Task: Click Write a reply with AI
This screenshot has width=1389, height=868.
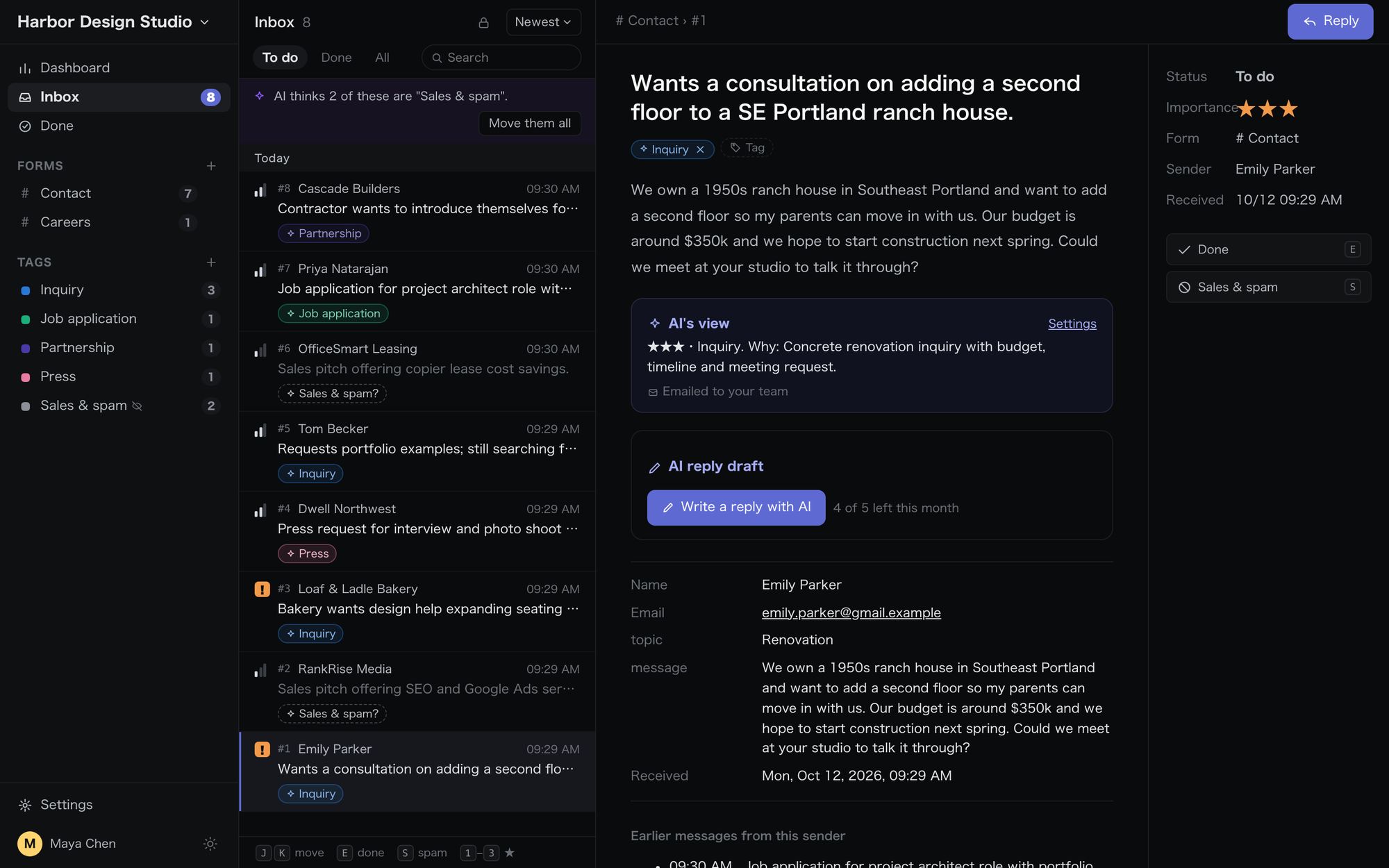Action: (x=736, y=508)
